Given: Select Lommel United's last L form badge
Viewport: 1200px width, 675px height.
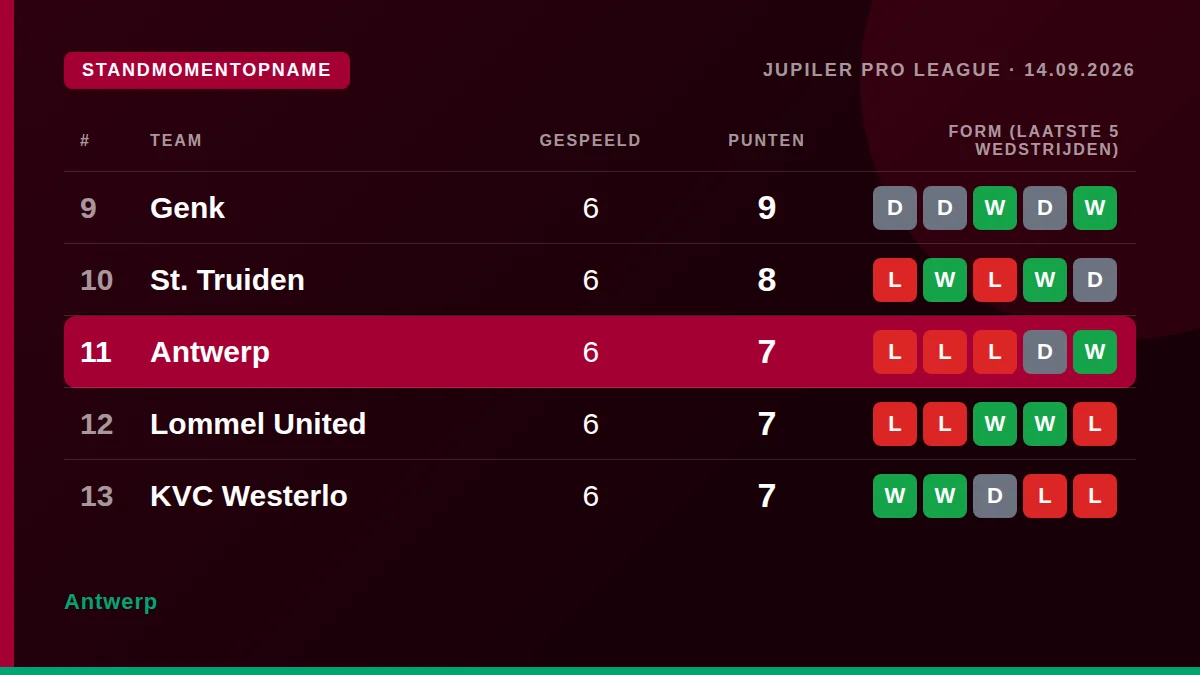Looking at the screenshot, I should [x=1095, y=424].
